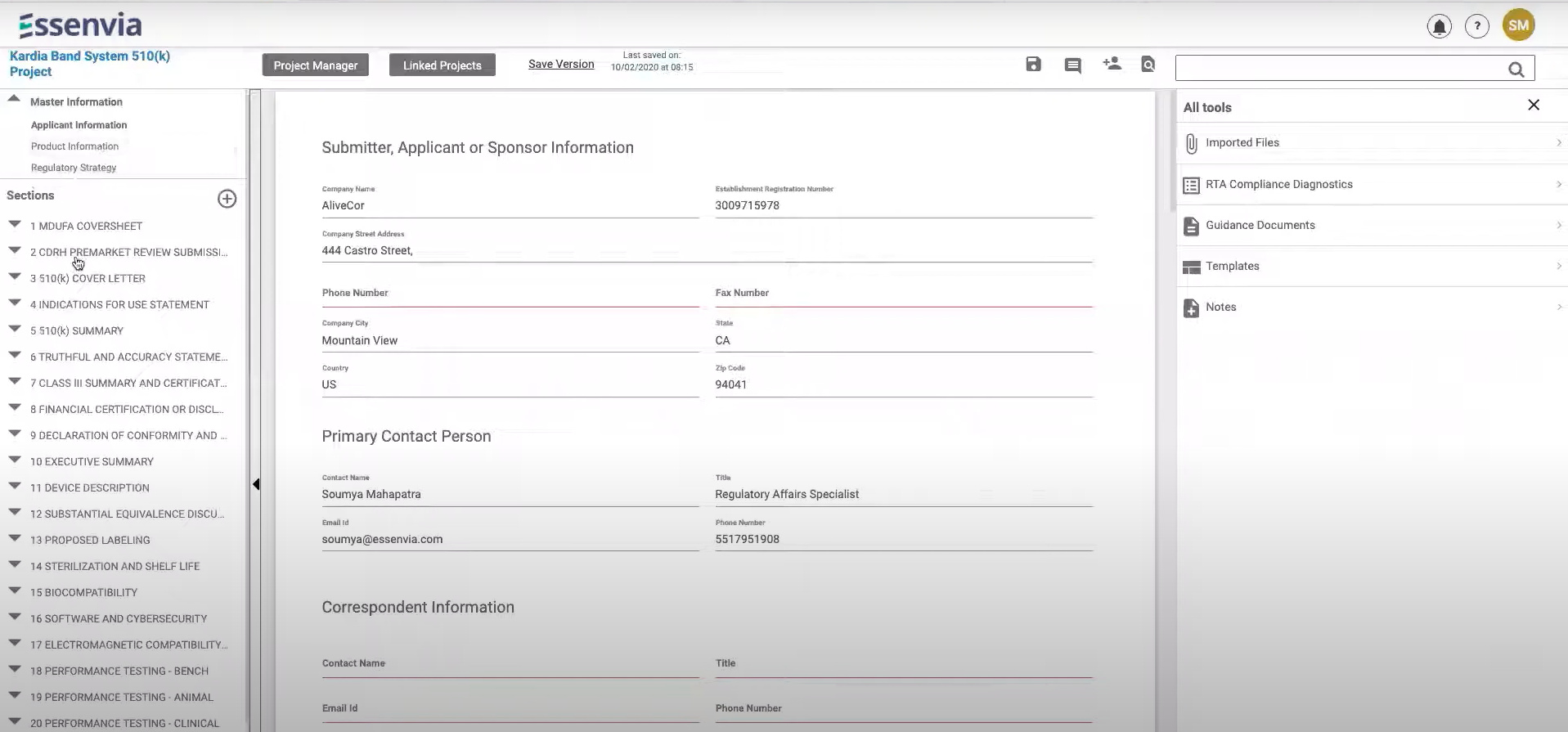Click the add user icon
The height and width of the screenshot is (732, 1568).
click(1112, 64)
